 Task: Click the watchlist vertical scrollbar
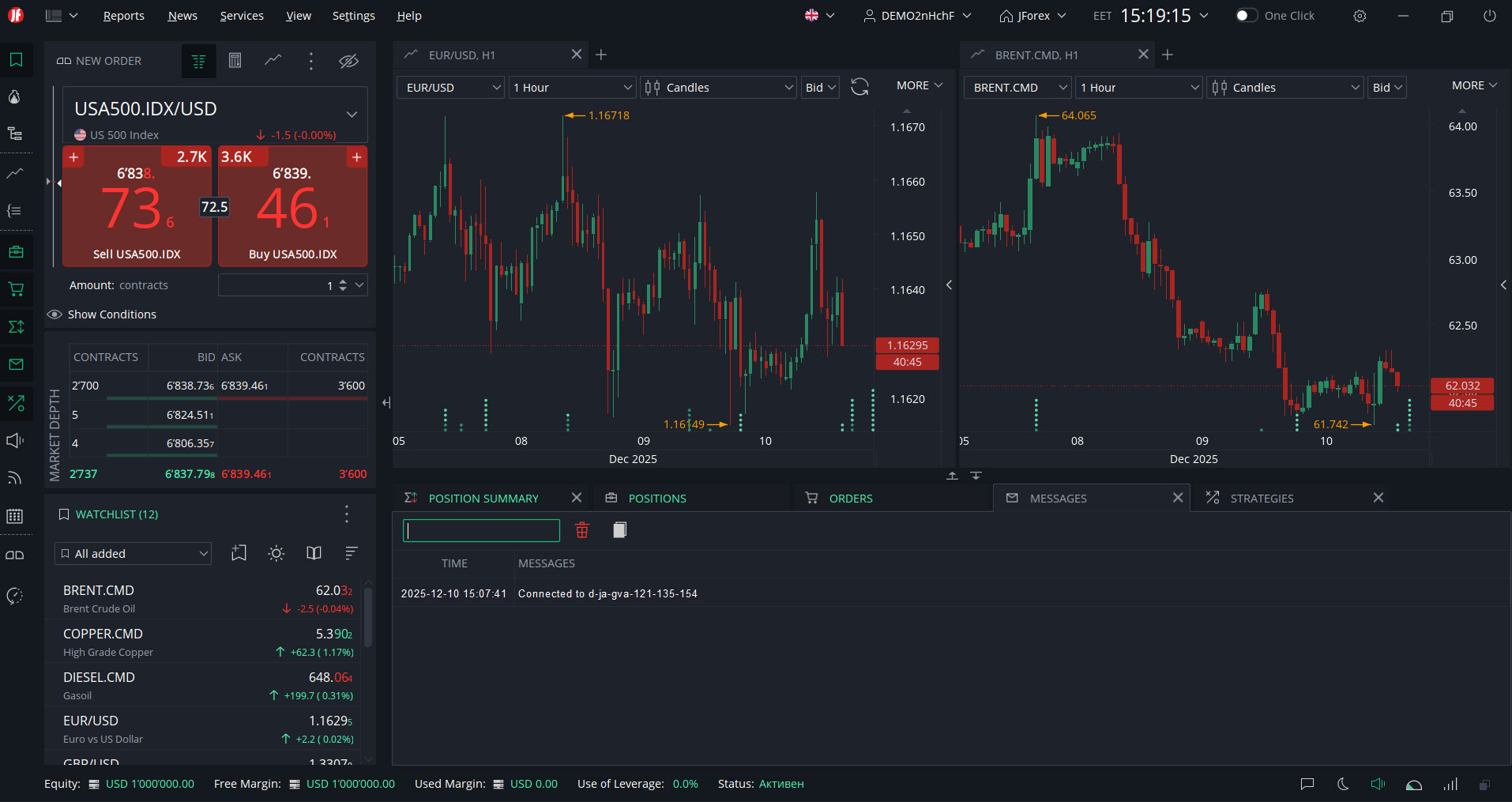click(x=368, y=616)
